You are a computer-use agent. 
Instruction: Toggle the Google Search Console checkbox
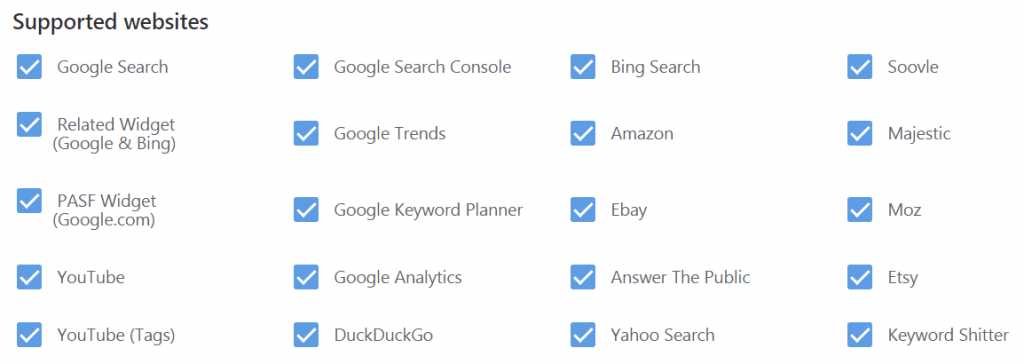tap(306, 67)
